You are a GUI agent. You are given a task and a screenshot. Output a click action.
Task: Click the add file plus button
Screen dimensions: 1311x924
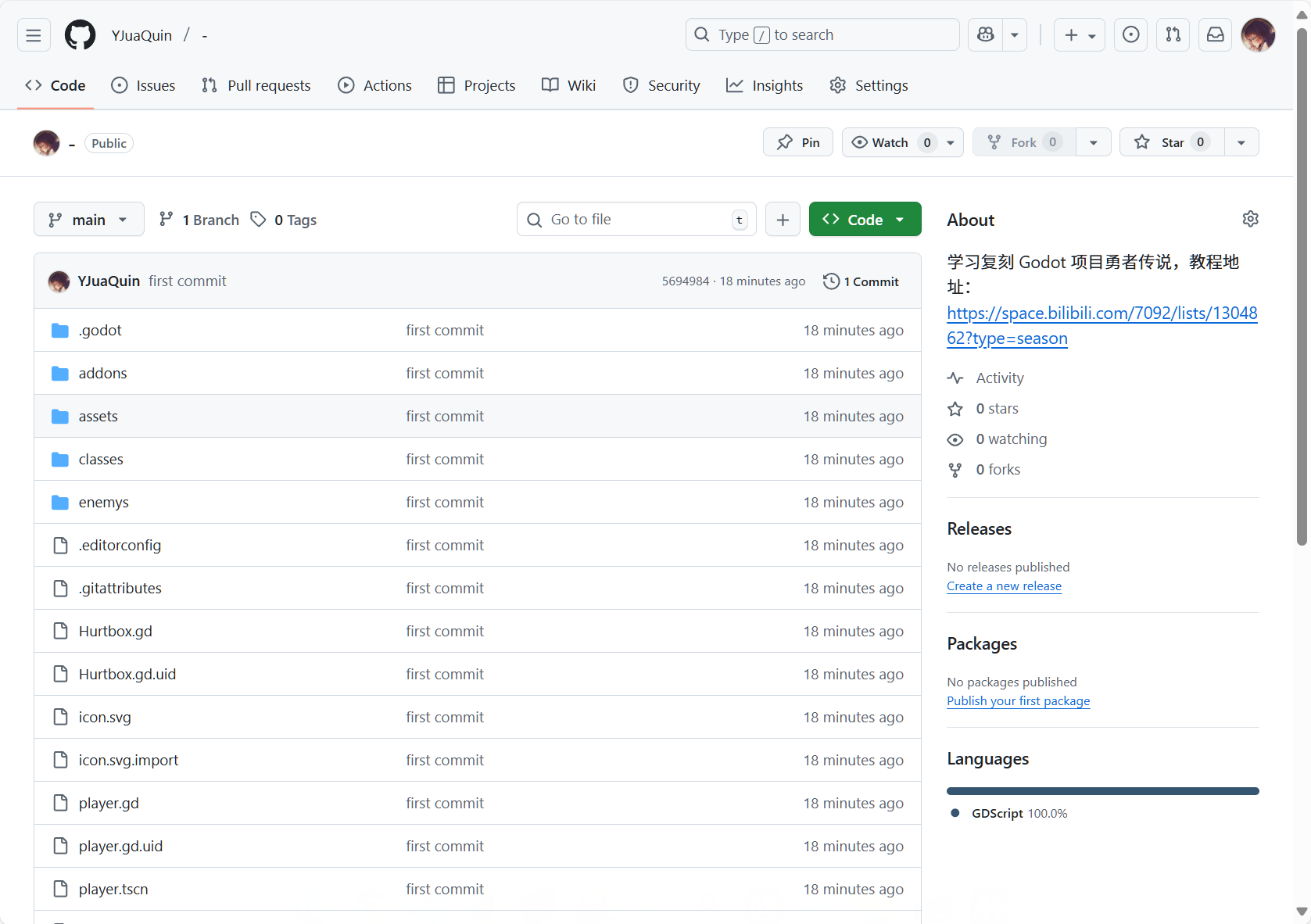pos(783,220)
